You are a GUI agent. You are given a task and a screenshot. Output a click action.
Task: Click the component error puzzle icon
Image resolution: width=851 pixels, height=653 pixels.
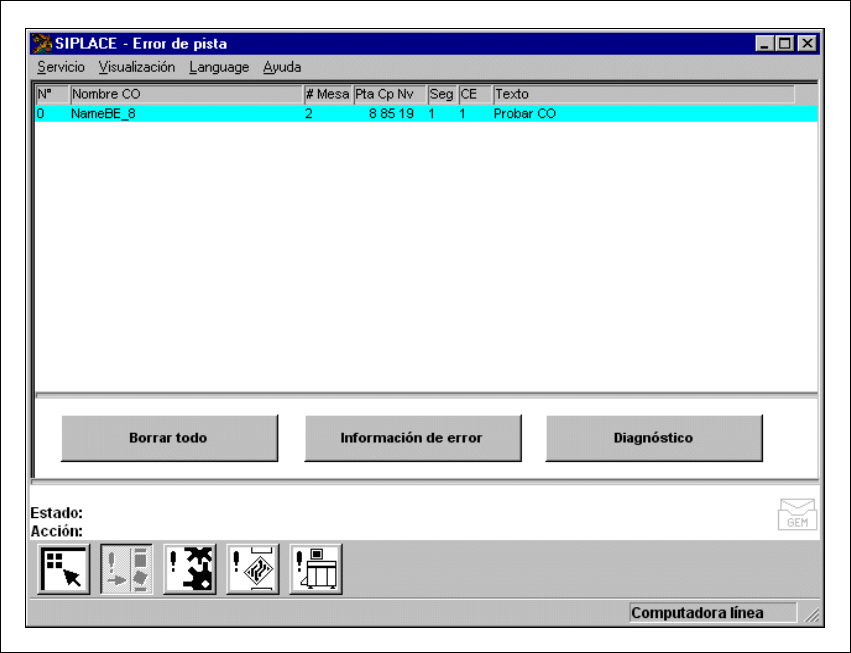click(x=190, y=569)
